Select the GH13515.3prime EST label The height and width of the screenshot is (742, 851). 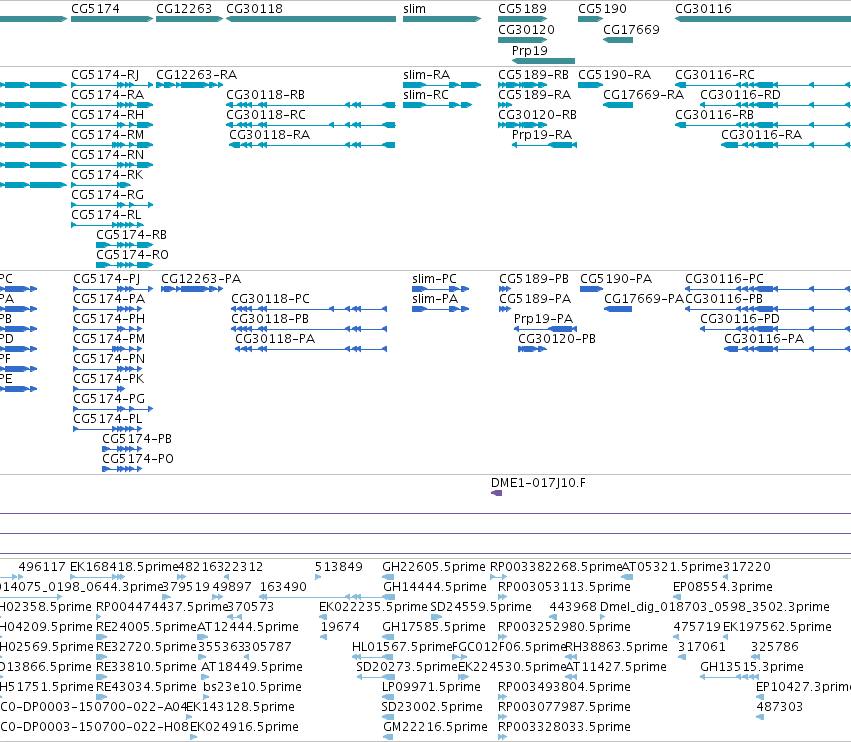click(752, 667)
